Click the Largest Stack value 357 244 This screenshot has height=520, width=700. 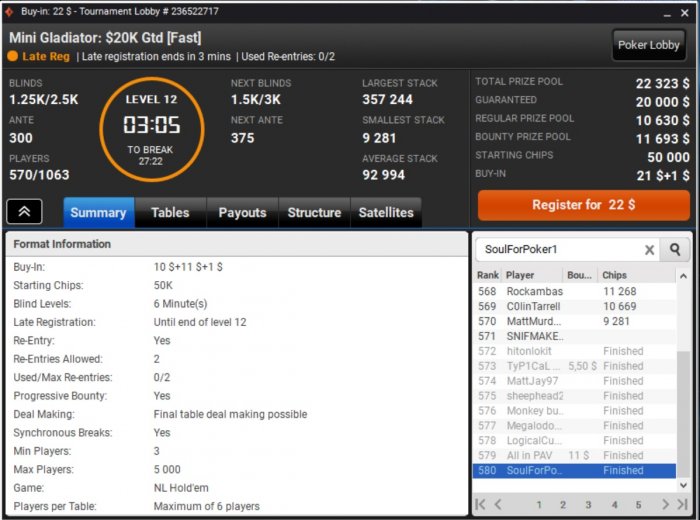pos(388,100)
